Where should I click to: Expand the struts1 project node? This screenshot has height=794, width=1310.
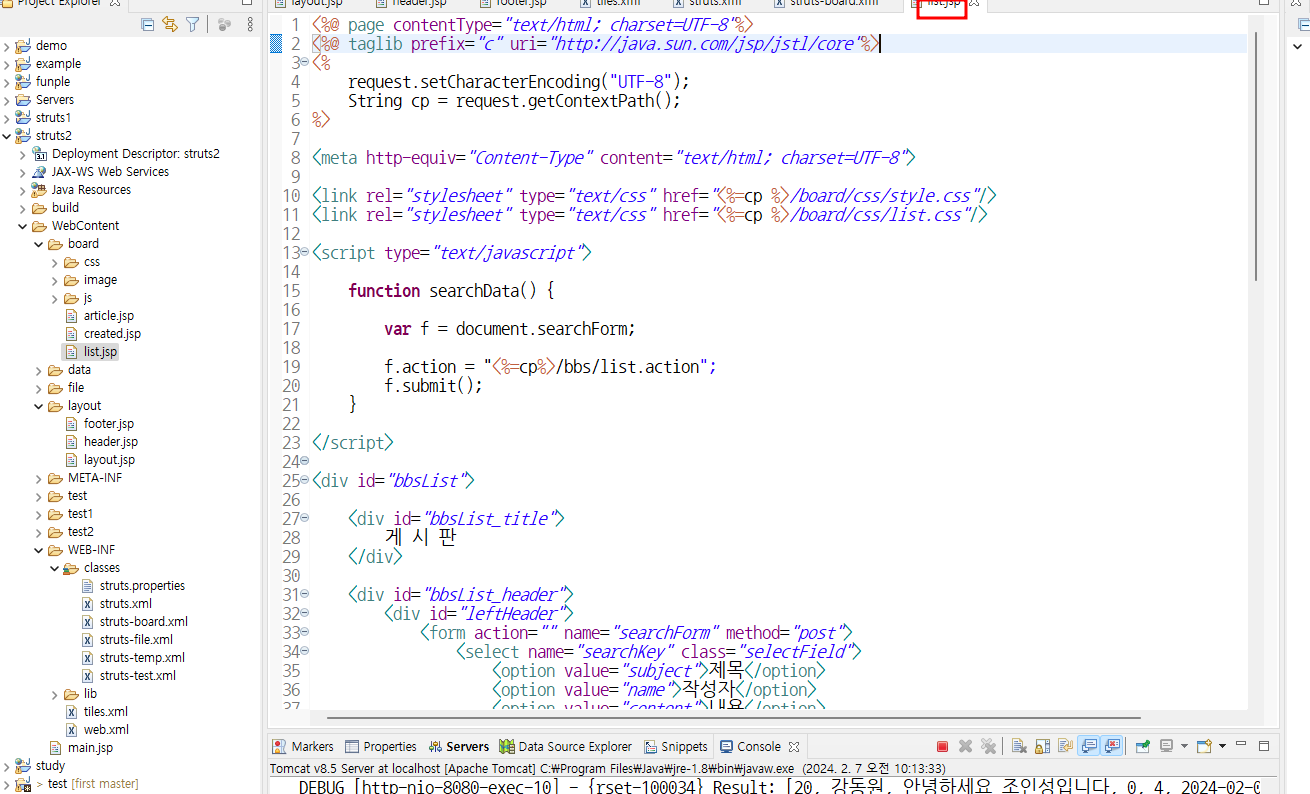click(x=7, y=118)
